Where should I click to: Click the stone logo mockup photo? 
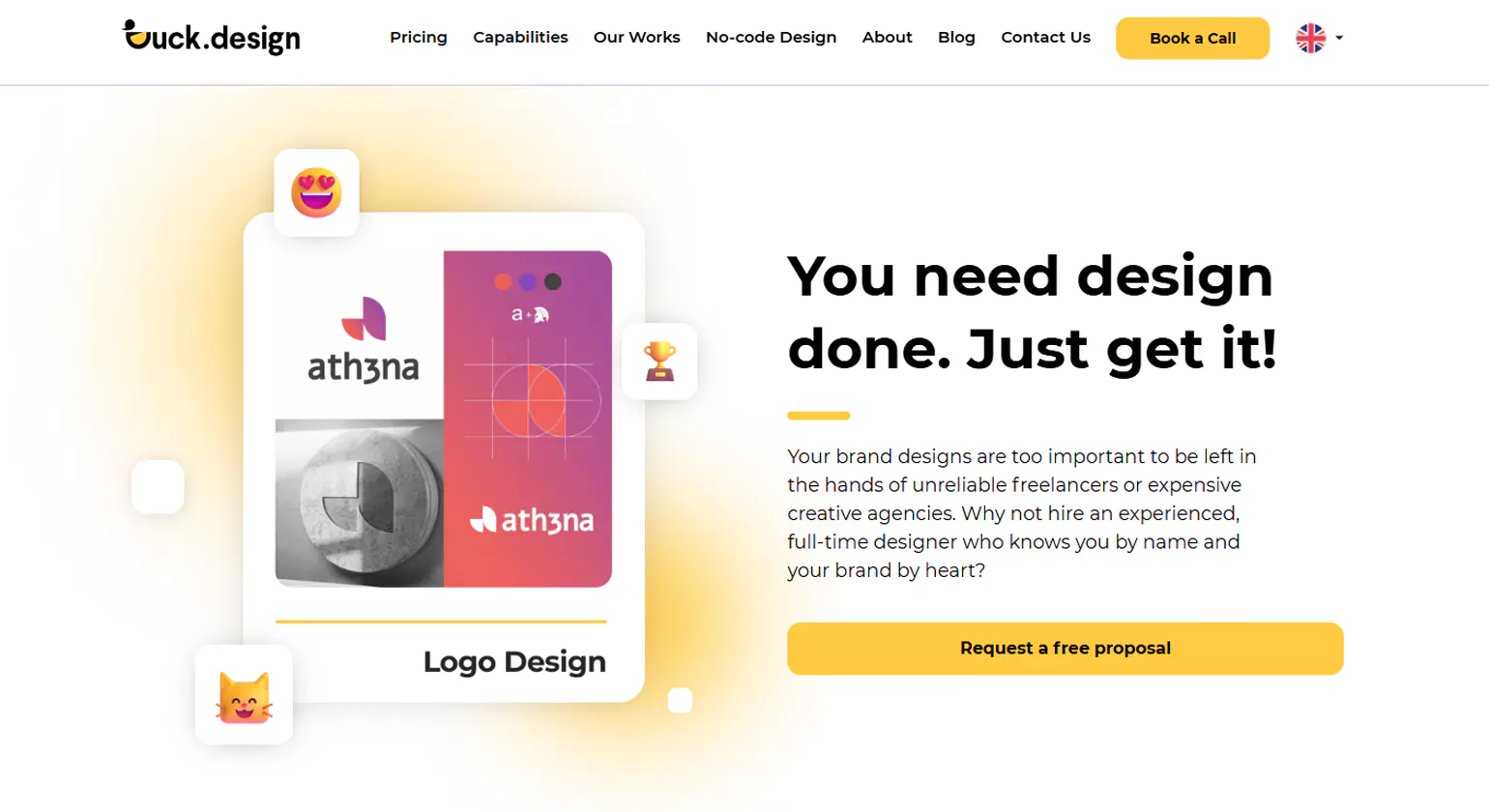[x=359, y=503]
